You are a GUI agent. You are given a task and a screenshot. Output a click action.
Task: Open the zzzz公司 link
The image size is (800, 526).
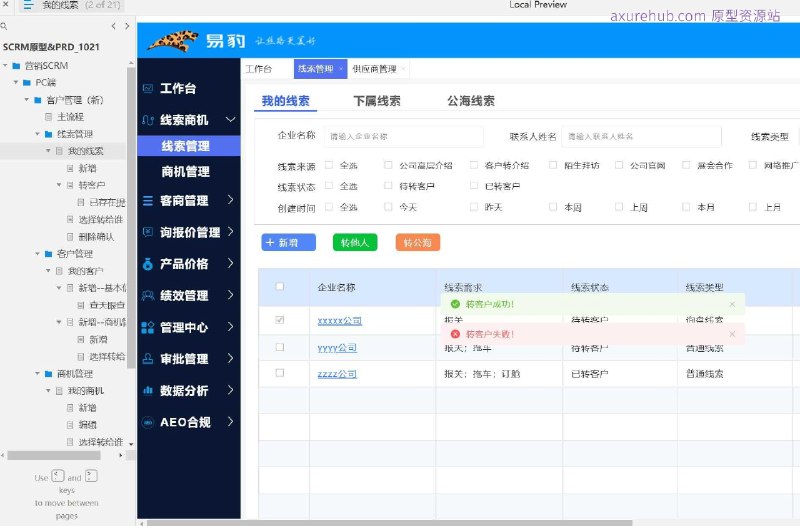[x=337, y=374]
